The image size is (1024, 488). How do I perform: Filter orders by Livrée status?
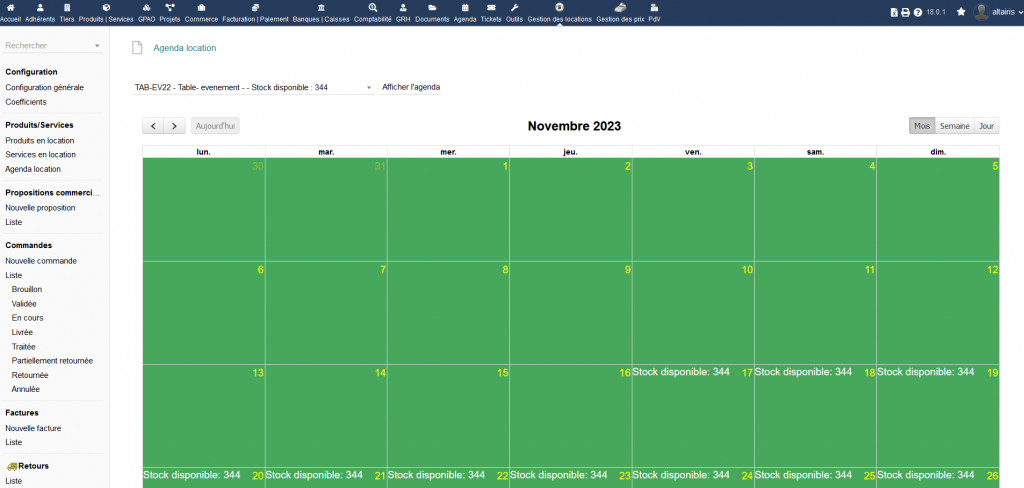coord(22,333)
